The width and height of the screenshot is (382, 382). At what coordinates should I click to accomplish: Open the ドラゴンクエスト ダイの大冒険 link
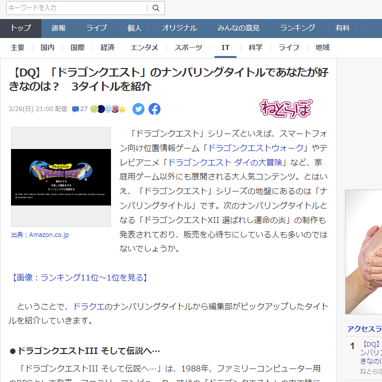[x=225, y=162]
